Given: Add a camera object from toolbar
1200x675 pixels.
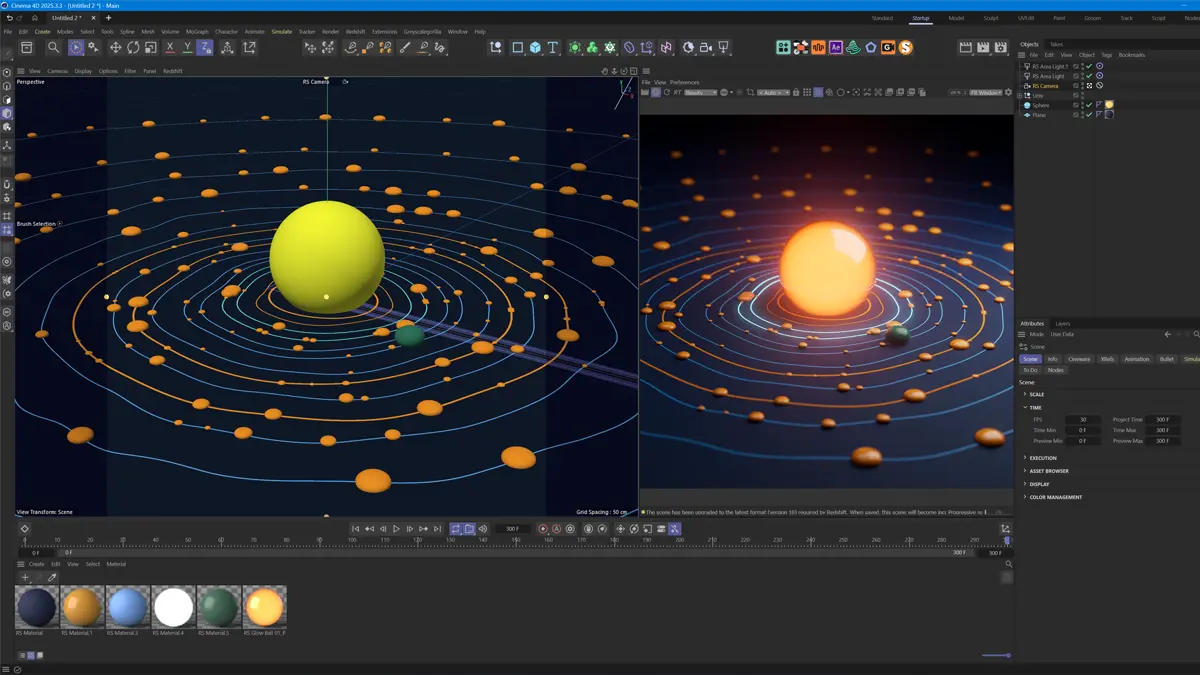Looking at the screenshot, I should pyautogui.click(x=706, y=47).
